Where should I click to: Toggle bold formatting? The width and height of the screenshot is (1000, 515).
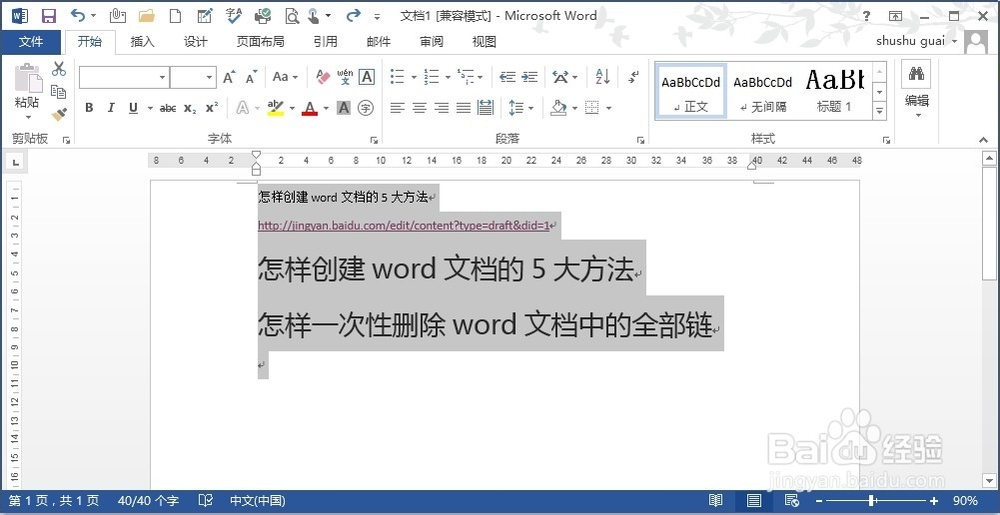coord(89,108)
